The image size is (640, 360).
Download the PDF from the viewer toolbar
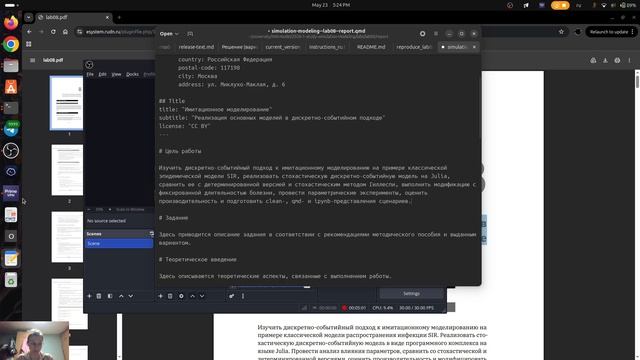(x=605, y=60)
